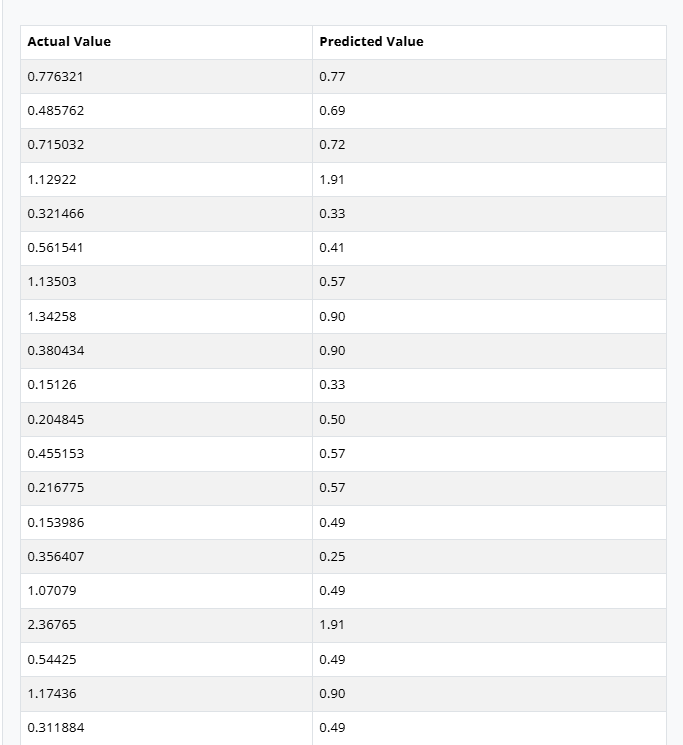683x745 pixels.
Task: Click the Predicted Value column header
Action: (x=371, y=42)
